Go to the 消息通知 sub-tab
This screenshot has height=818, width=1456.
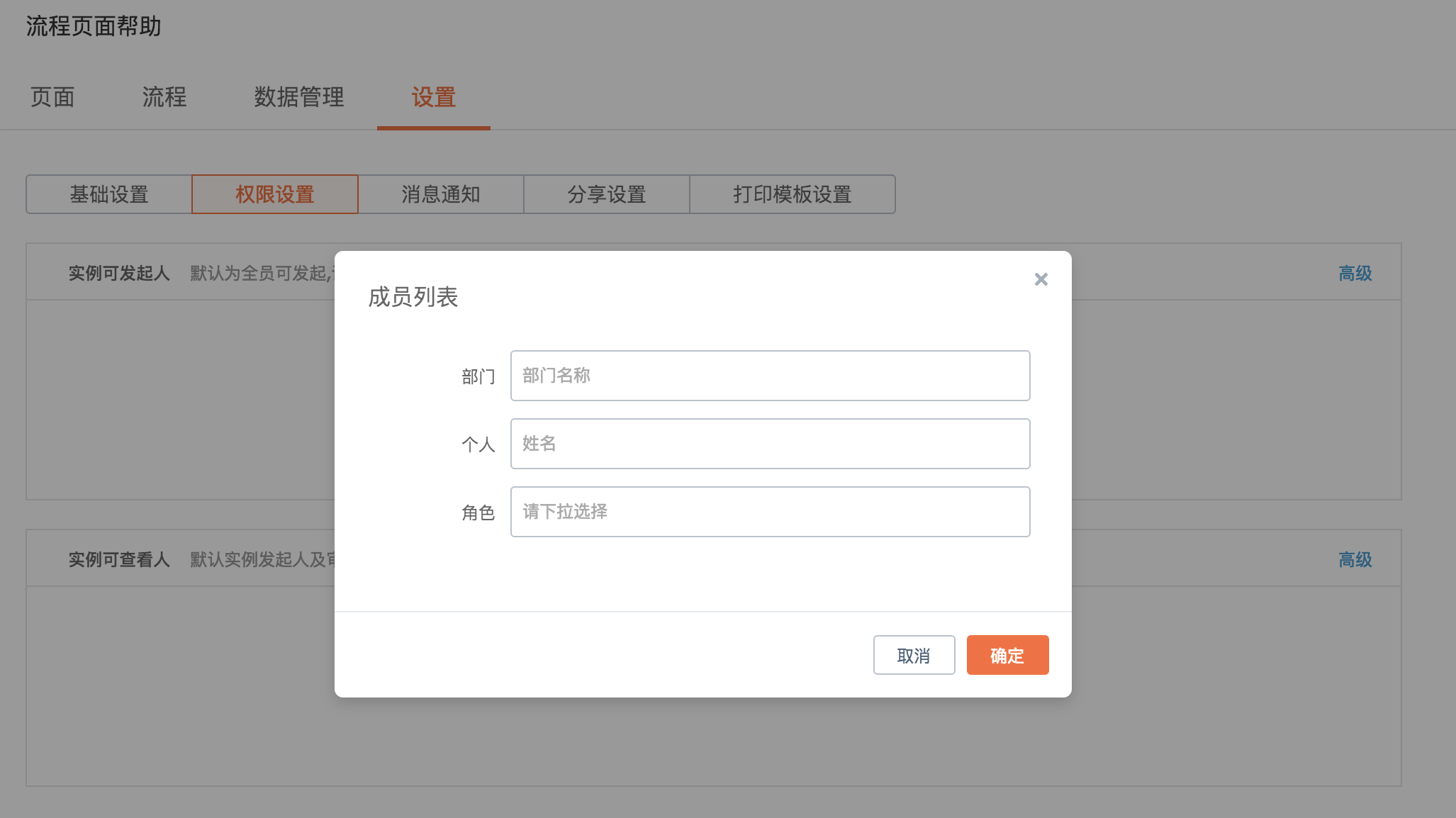(x=441, y=194)
